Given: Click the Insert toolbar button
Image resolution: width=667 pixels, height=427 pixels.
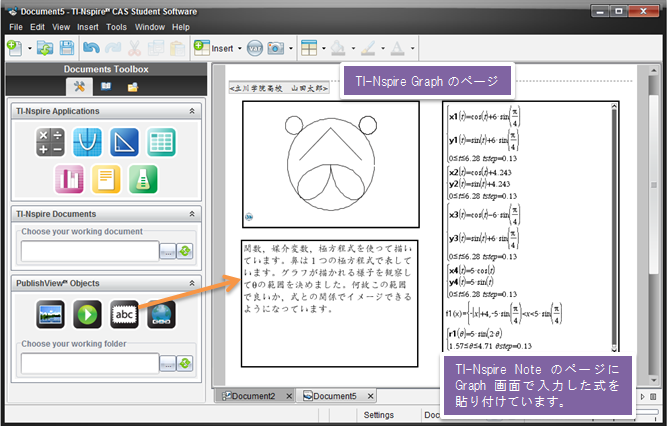Looking at the screenshot, I should click(x=214, y=48).
